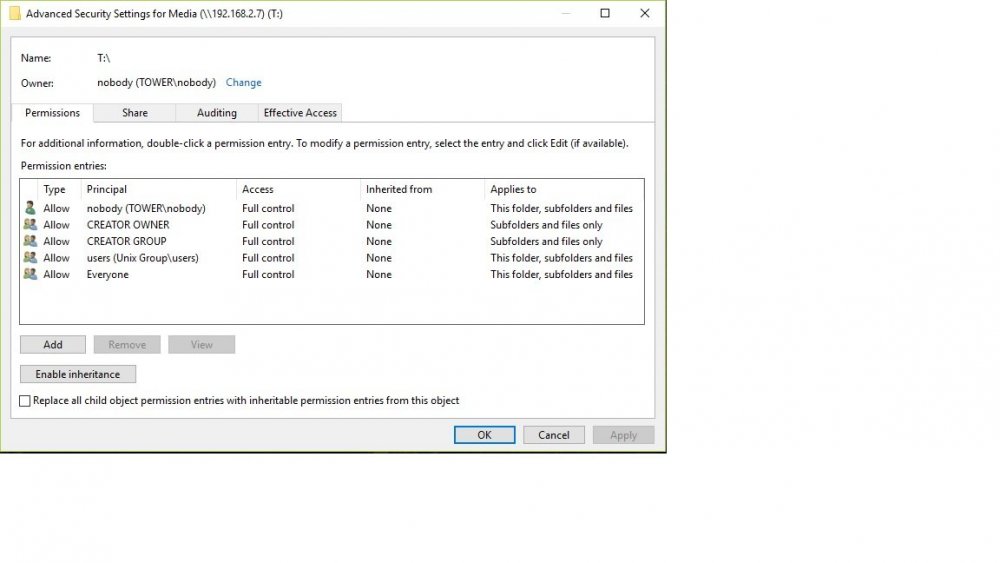The height and width of the screenshot is (563, 1000).
Task: Select the CREATOR GROUP principal entry
Action: coord(126,242)
